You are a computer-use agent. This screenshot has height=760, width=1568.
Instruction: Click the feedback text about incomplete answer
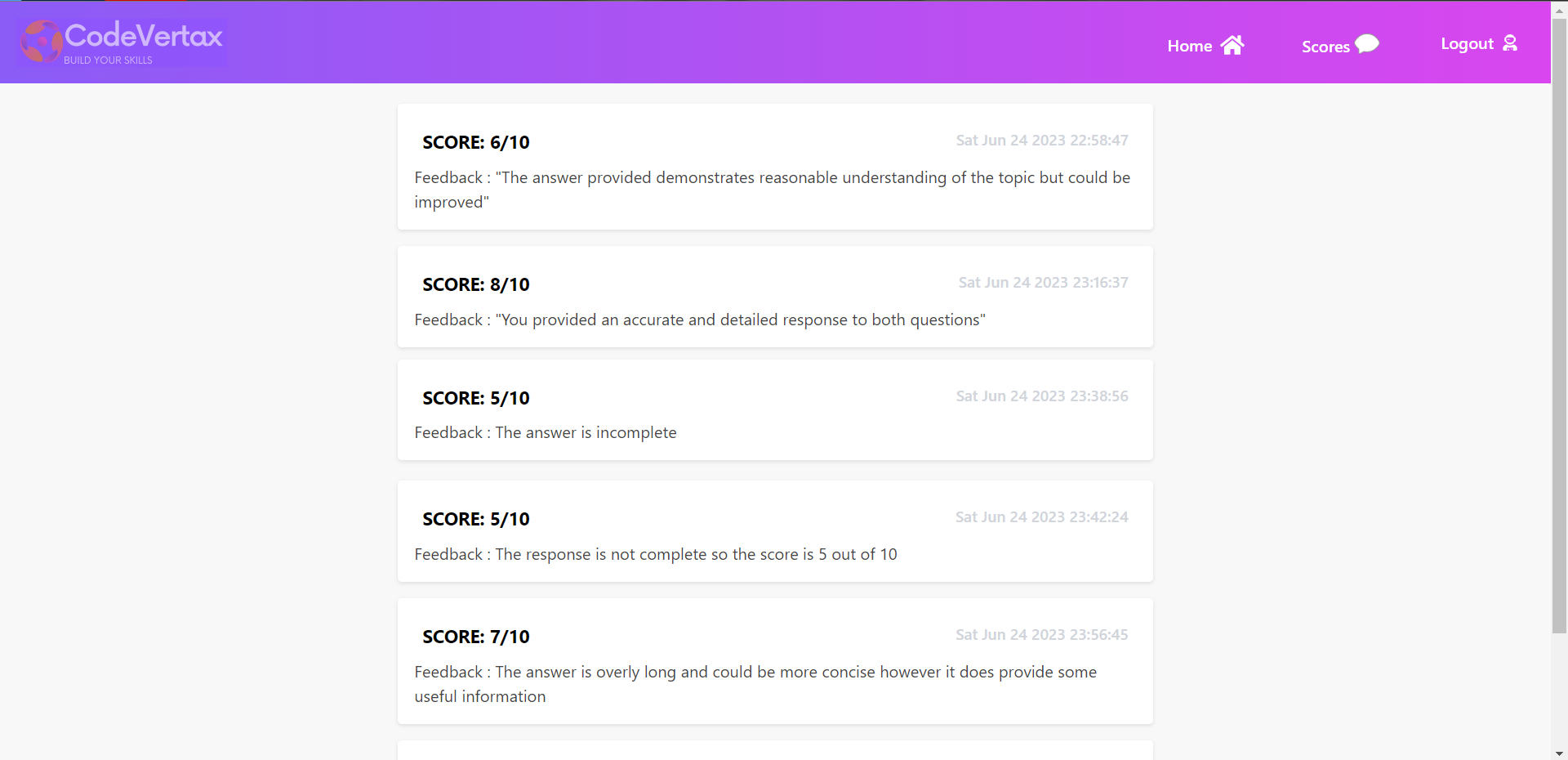coord(545,432)
